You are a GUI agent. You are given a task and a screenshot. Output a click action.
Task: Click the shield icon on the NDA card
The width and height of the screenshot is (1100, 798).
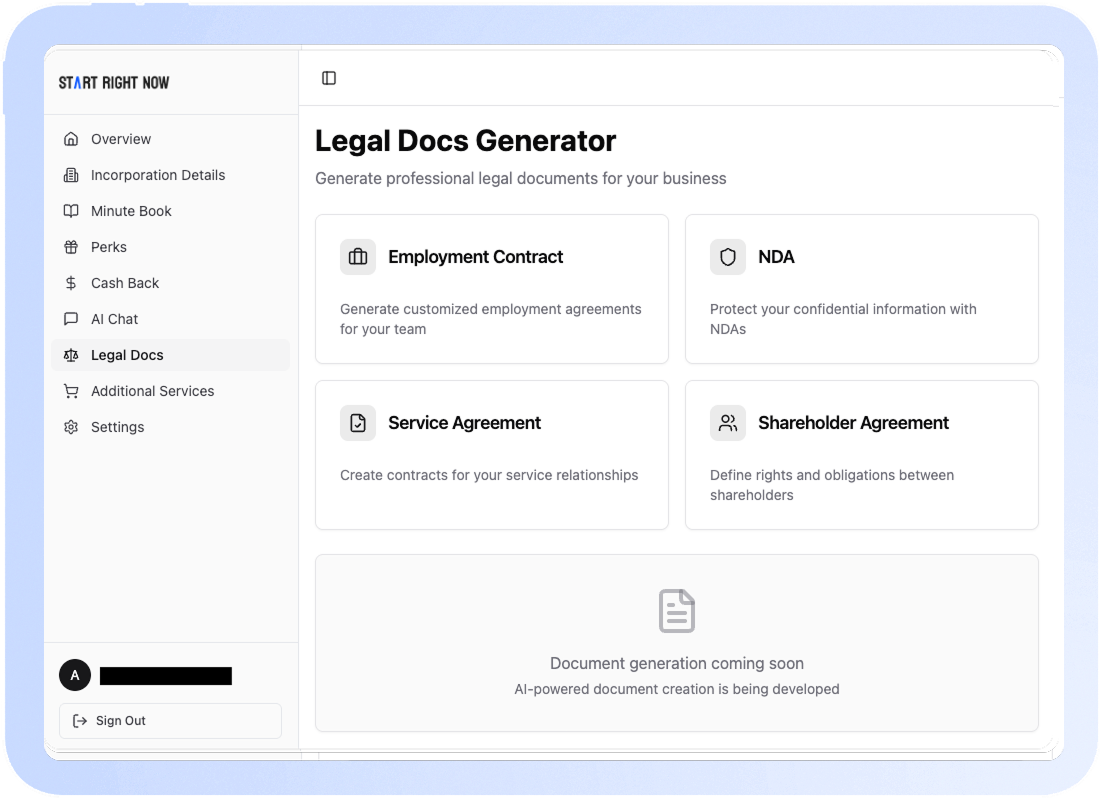pos(727,257)
